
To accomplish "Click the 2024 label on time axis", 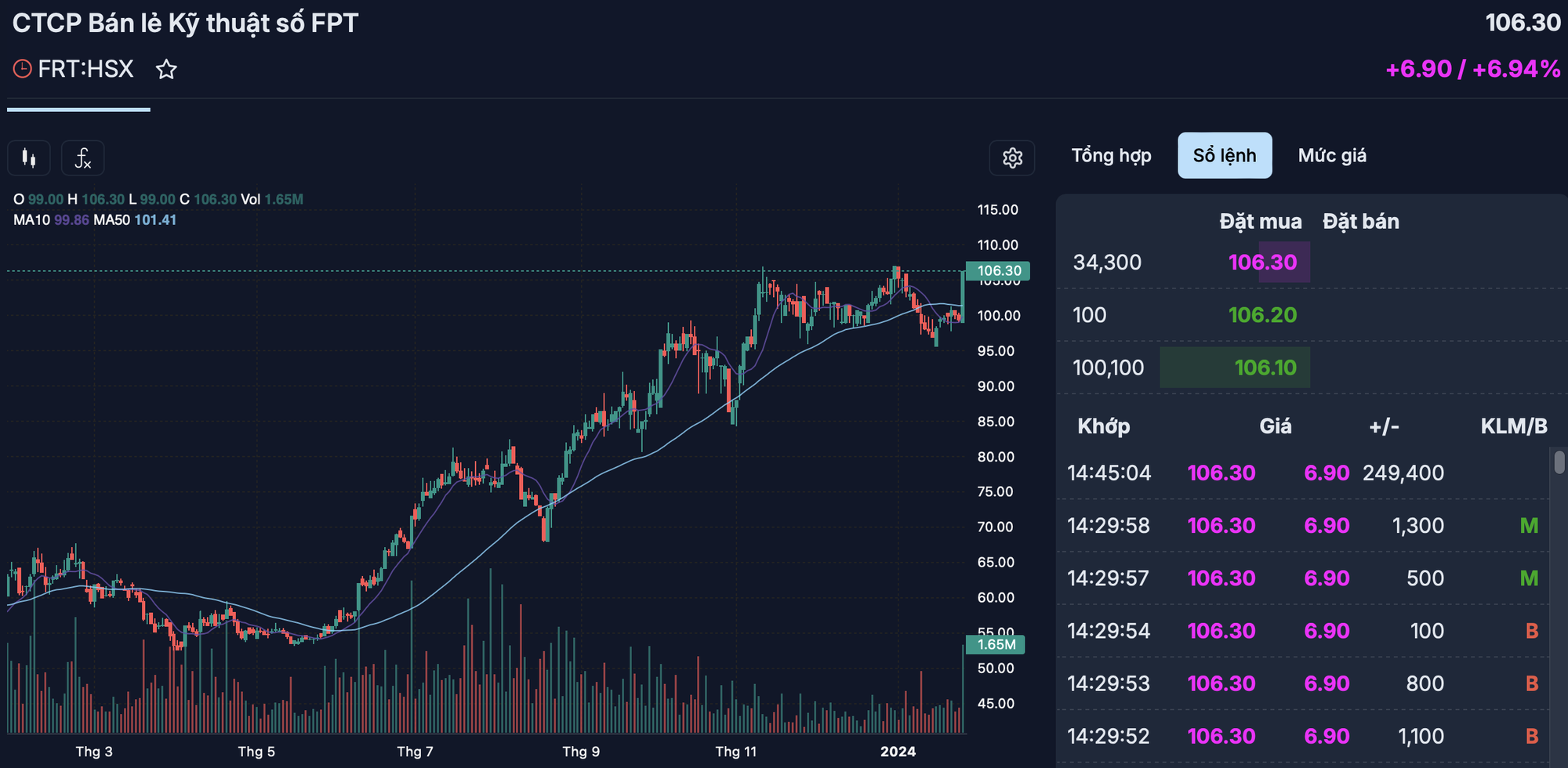I will [898, 752].
